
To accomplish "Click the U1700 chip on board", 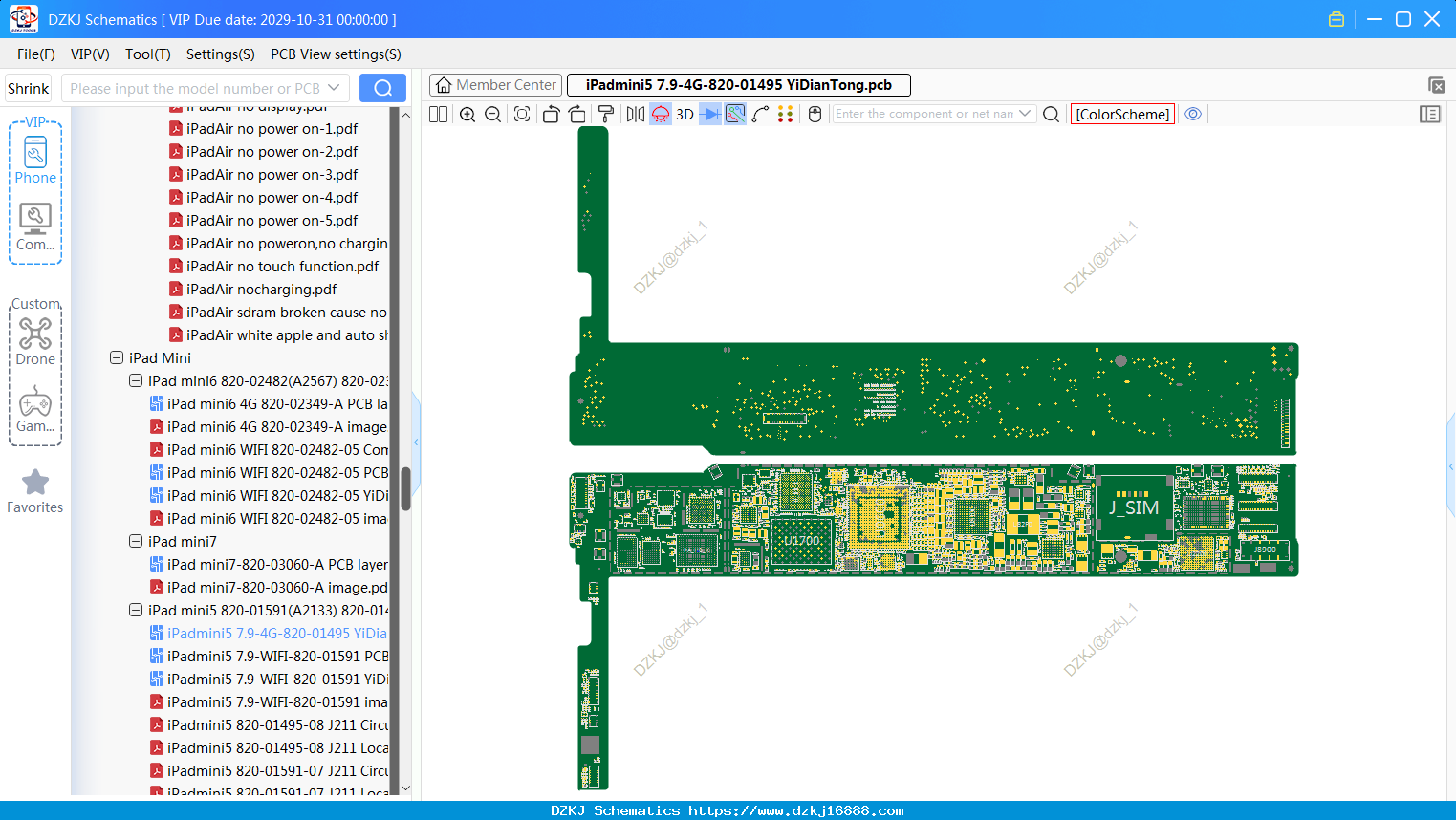I will 802,541.
